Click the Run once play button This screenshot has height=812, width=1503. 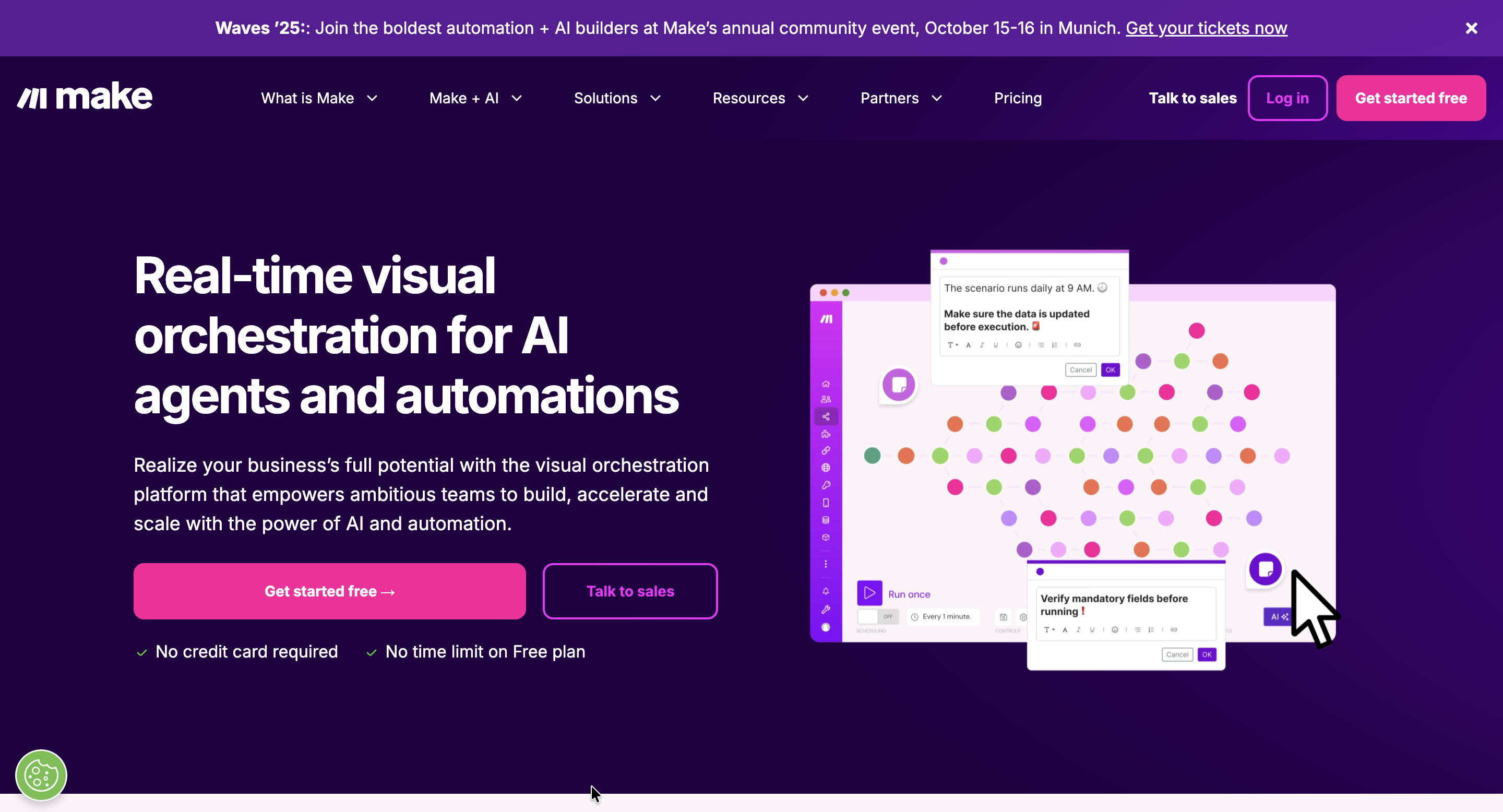pos(869,593)
